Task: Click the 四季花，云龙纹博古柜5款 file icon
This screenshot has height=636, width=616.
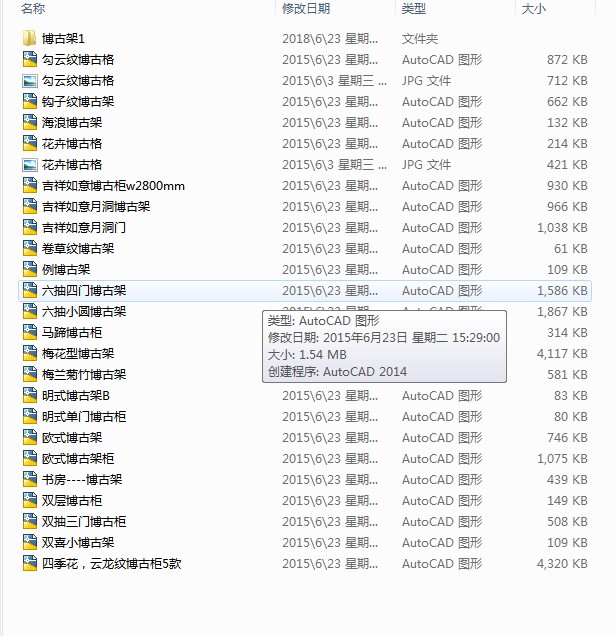Action: [29, 563]
